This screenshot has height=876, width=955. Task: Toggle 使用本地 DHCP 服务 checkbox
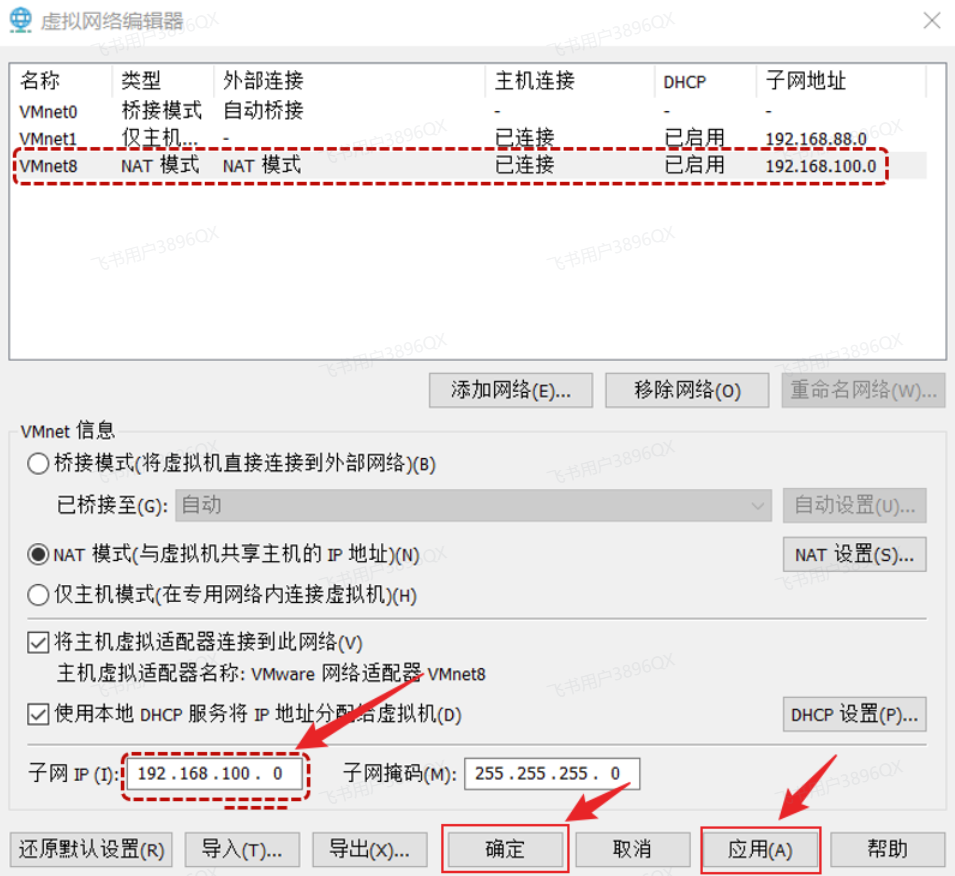(x=38, y=714)
